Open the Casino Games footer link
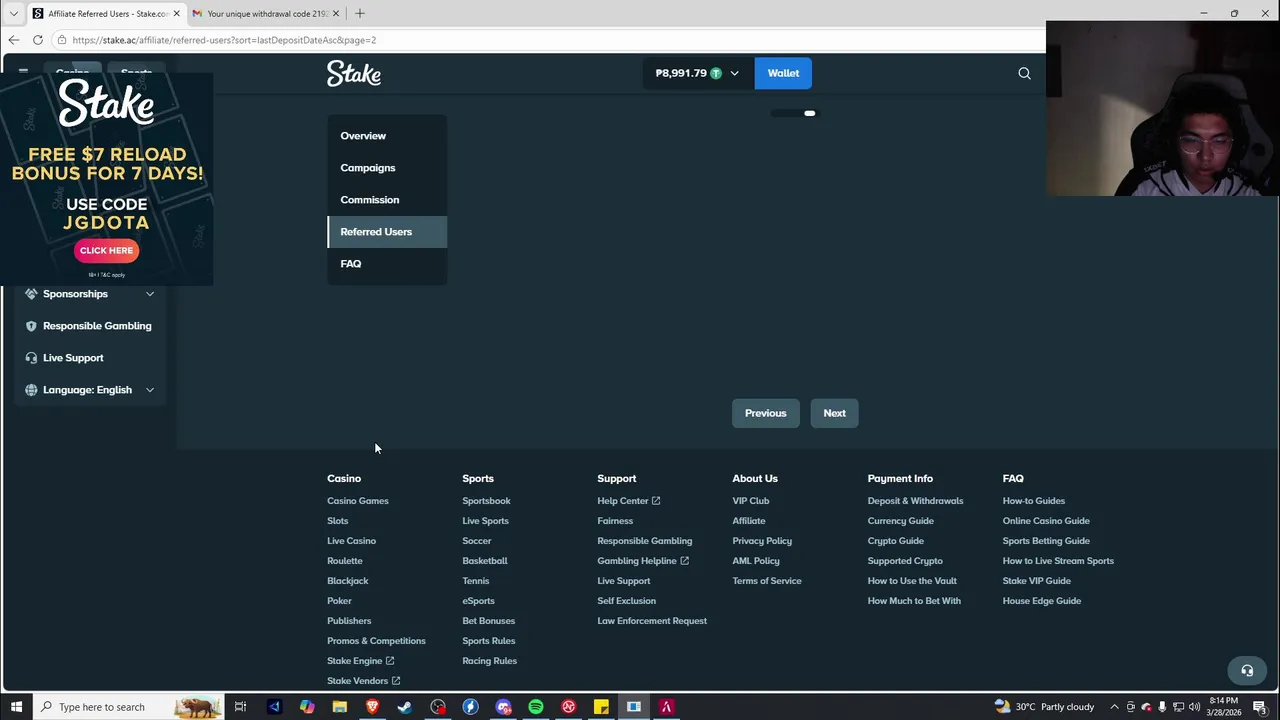This screenshot has height=720, width=1280. point(358,501)
